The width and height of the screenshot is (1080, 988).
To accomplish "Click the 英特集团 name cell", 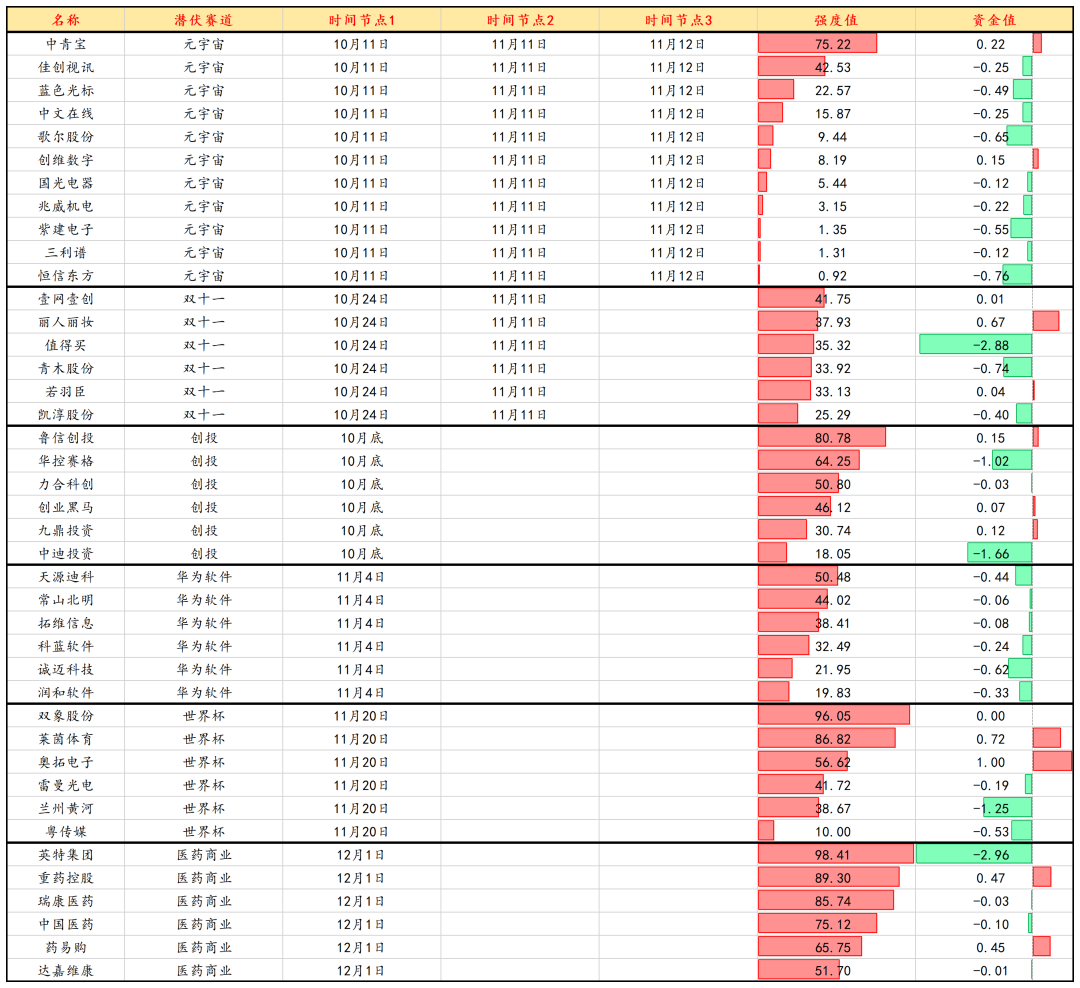I will [65, 855].
